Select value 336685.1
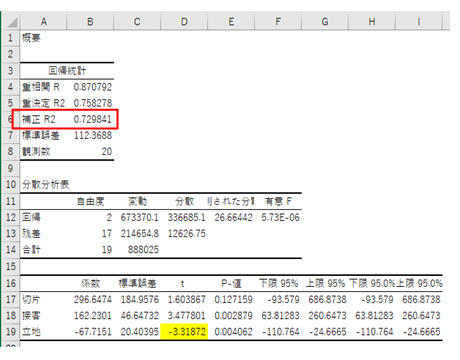 tap(187, 217)
